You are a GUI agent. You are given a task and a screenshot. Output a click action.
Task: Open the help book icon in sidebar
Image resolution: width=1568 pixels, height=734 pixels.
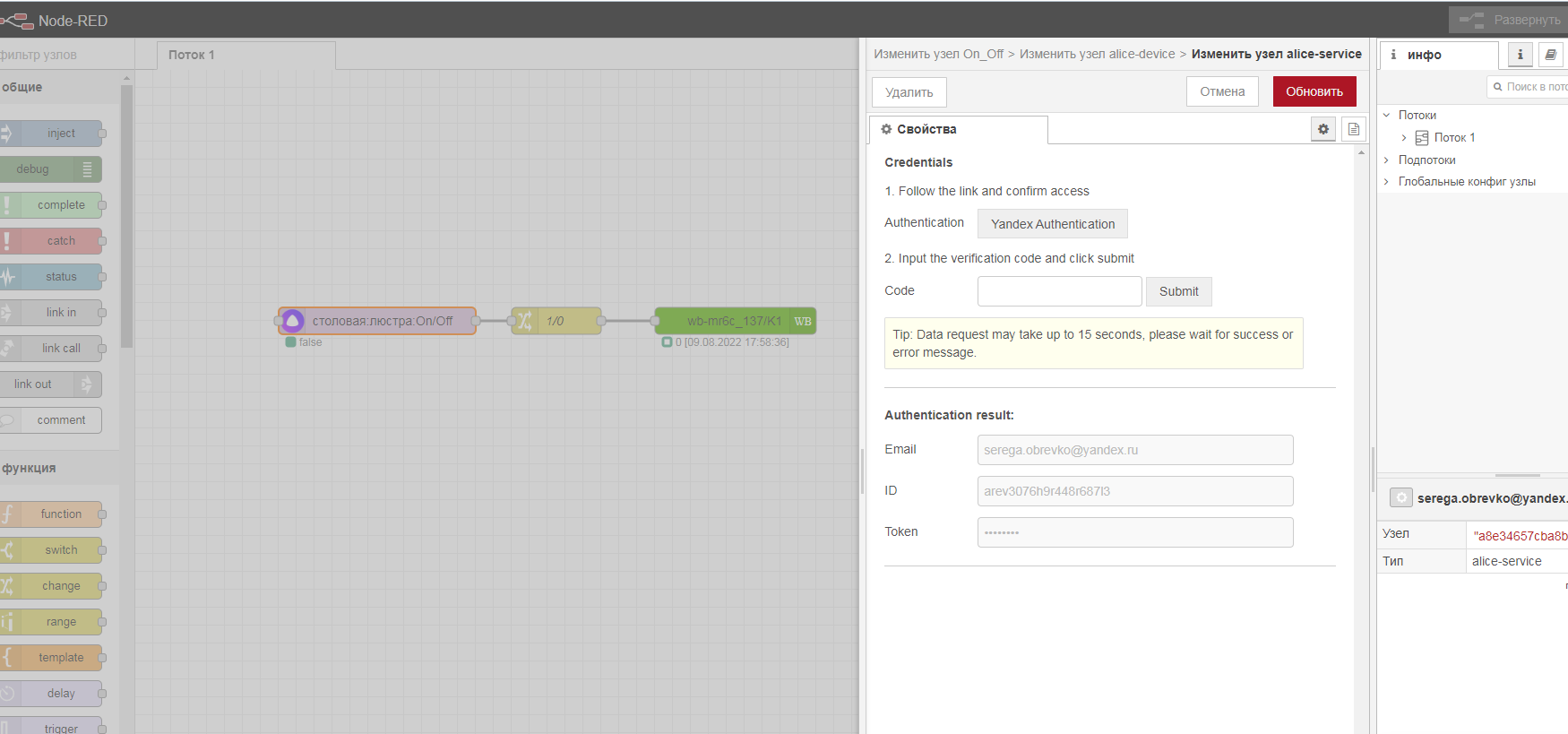[x=1550, y=55]
